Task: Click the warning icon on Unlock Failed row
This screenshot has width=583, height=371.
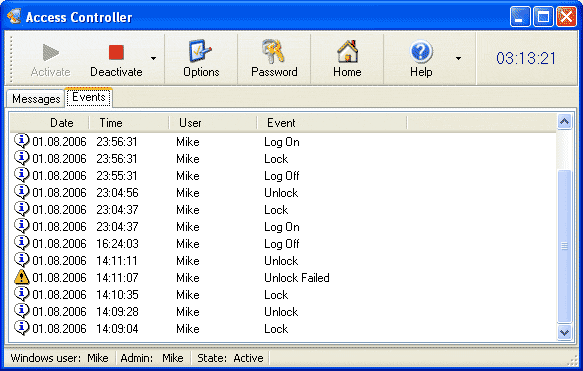Action: coord(22,277)
